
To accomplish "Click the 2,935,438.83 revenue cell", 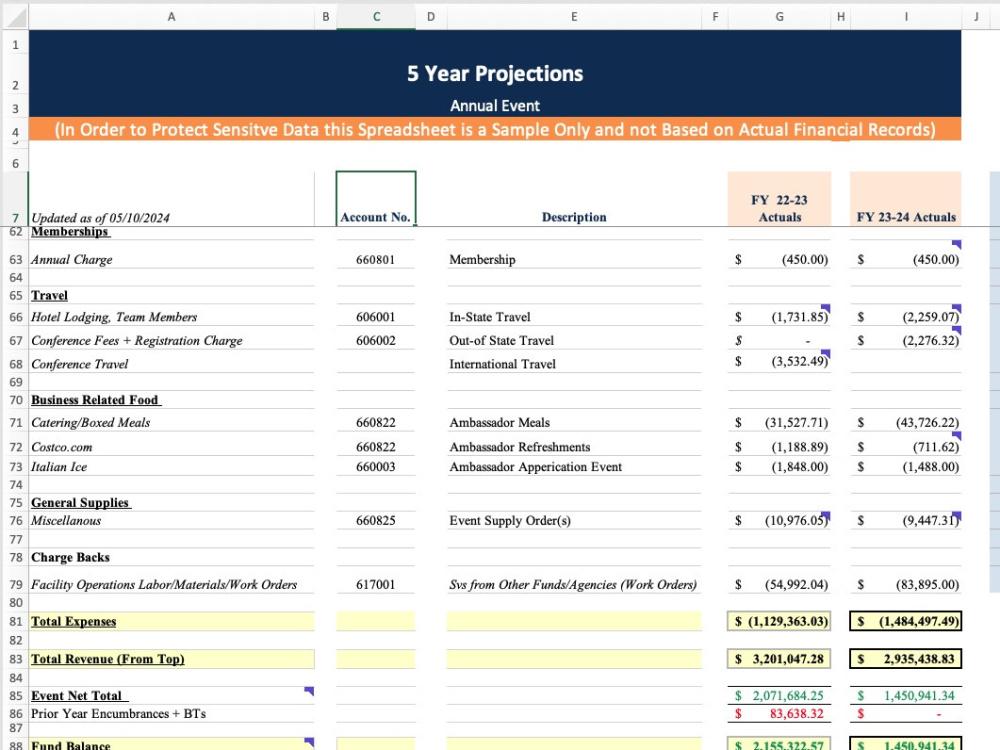I will [906, 659].
